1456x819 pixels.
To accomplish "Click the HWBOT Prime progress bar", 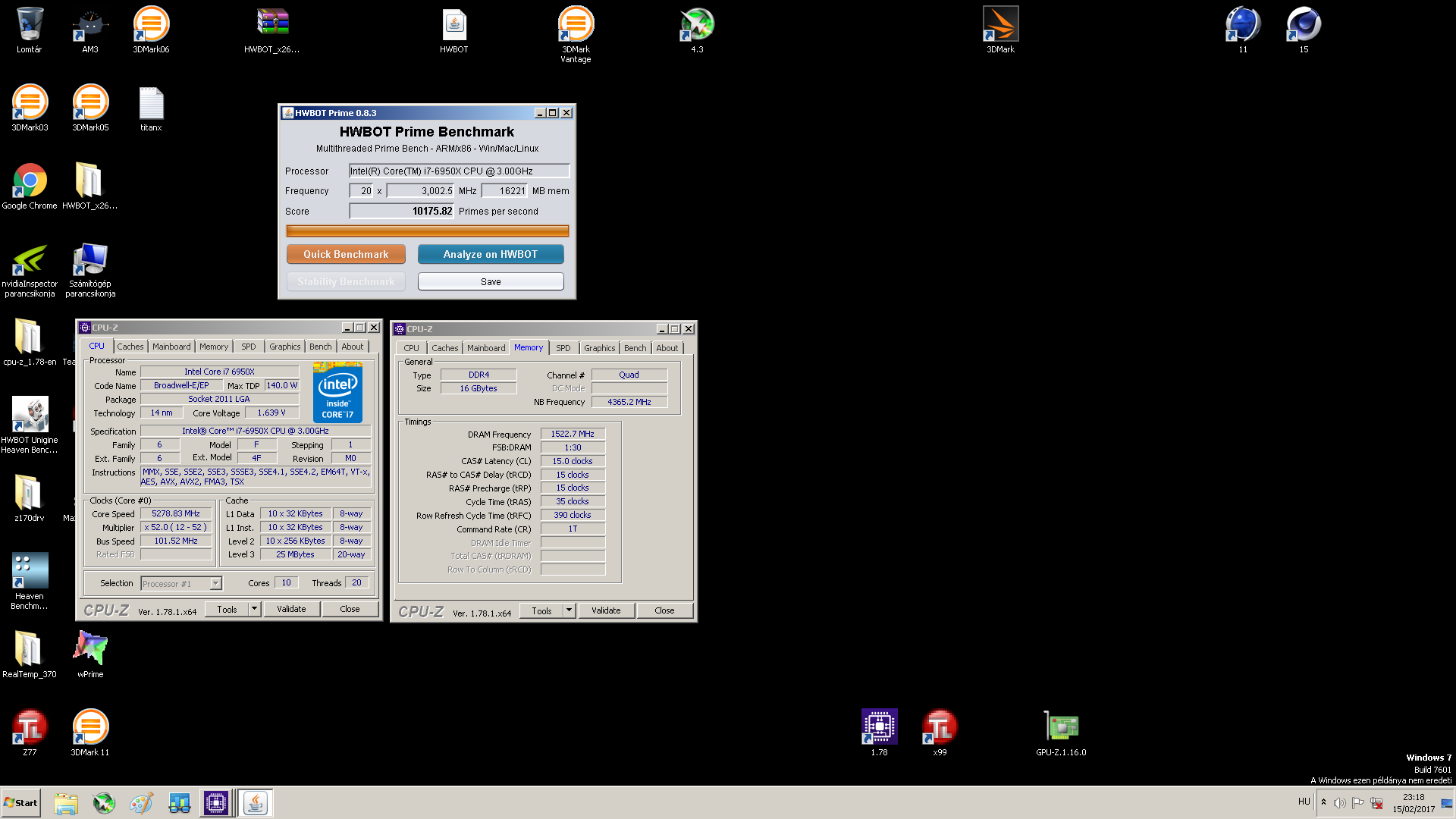I will coord(427,231).
